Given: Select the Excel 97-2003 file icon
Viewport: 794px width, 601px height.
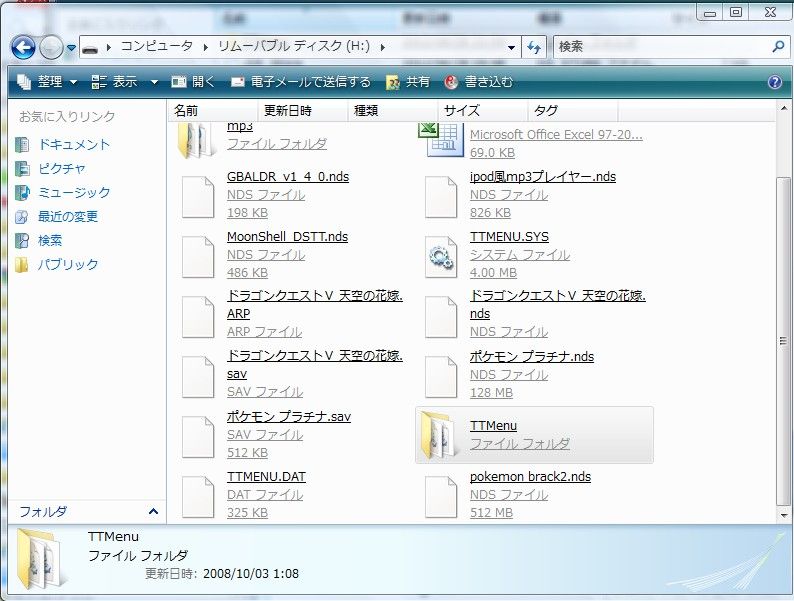Looking at the screenshot, I should pyautogui.click(x=440, y=139).
